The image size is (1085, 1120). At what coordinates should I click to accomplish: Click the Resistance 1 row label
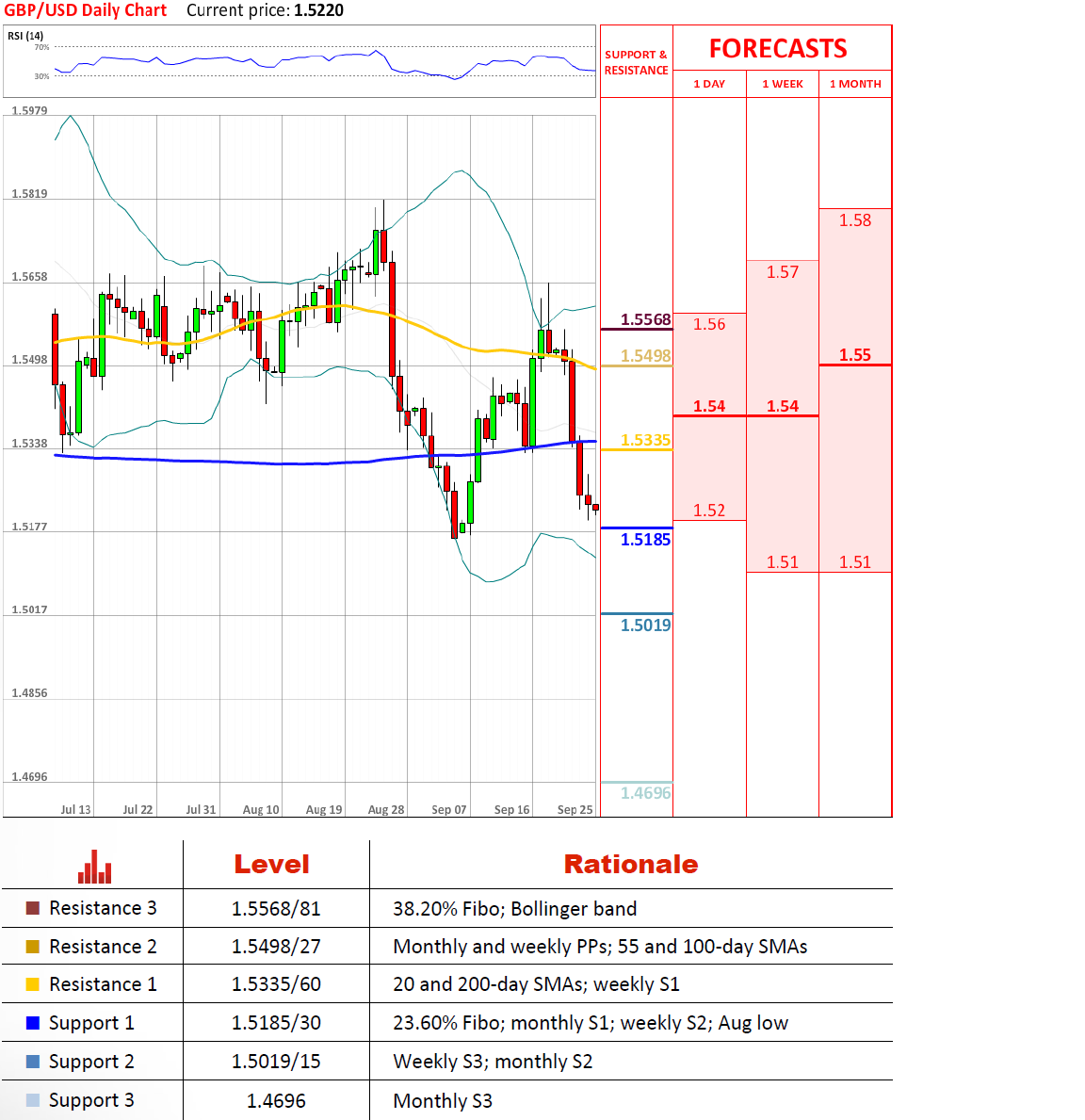tap(103, 984)
